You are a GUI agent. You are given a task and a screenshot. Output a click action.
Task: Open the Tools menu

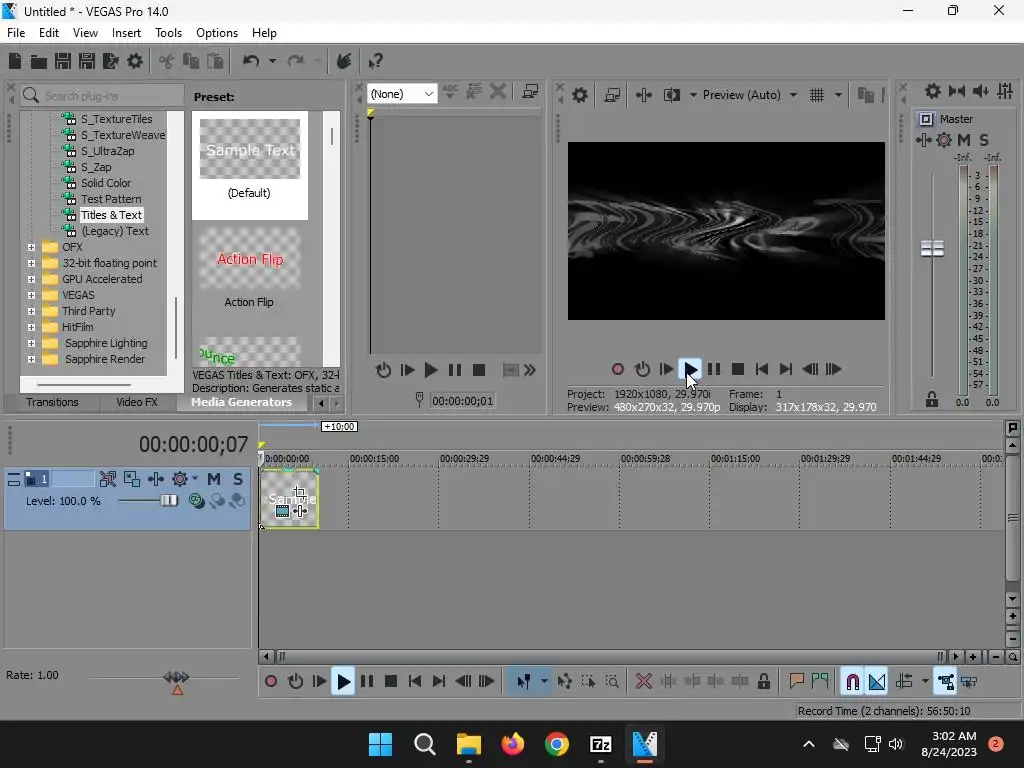(x=168, y=33)
